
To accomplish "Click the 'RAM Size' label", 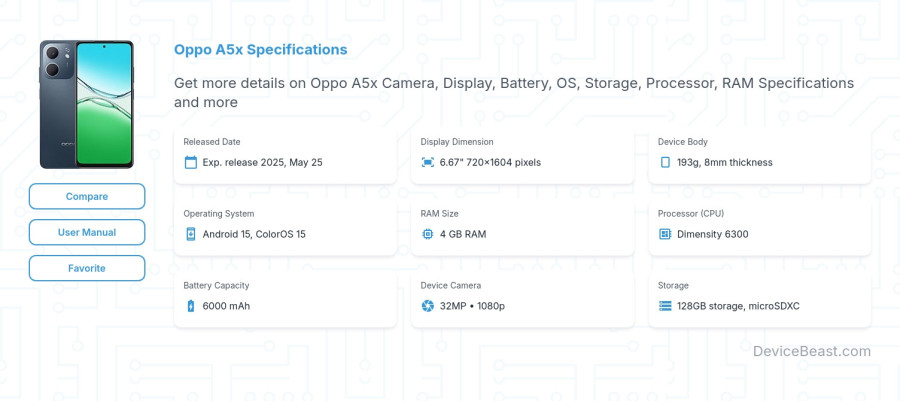I will [x=439, y=213].
